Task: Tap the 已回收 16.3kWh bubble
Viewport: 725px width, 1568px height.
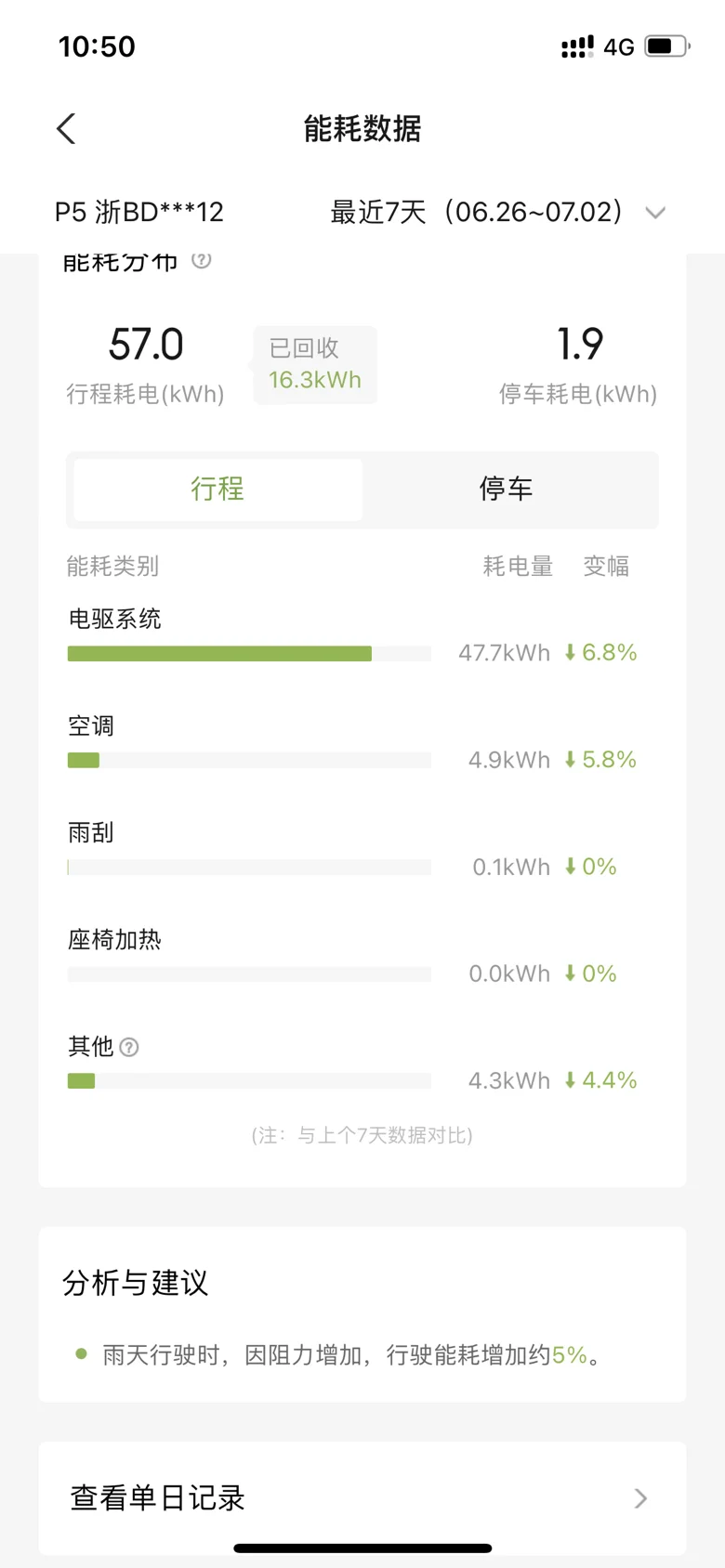Action: (x=314, y=365)
